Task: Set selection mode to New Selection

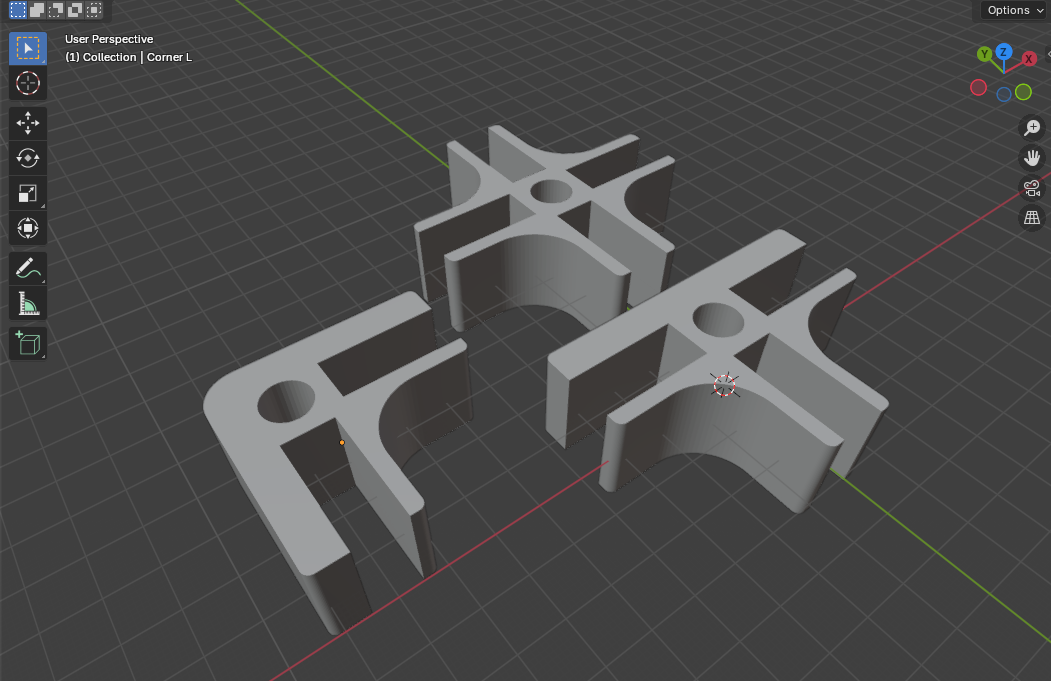Action: (x=18, y=9)
